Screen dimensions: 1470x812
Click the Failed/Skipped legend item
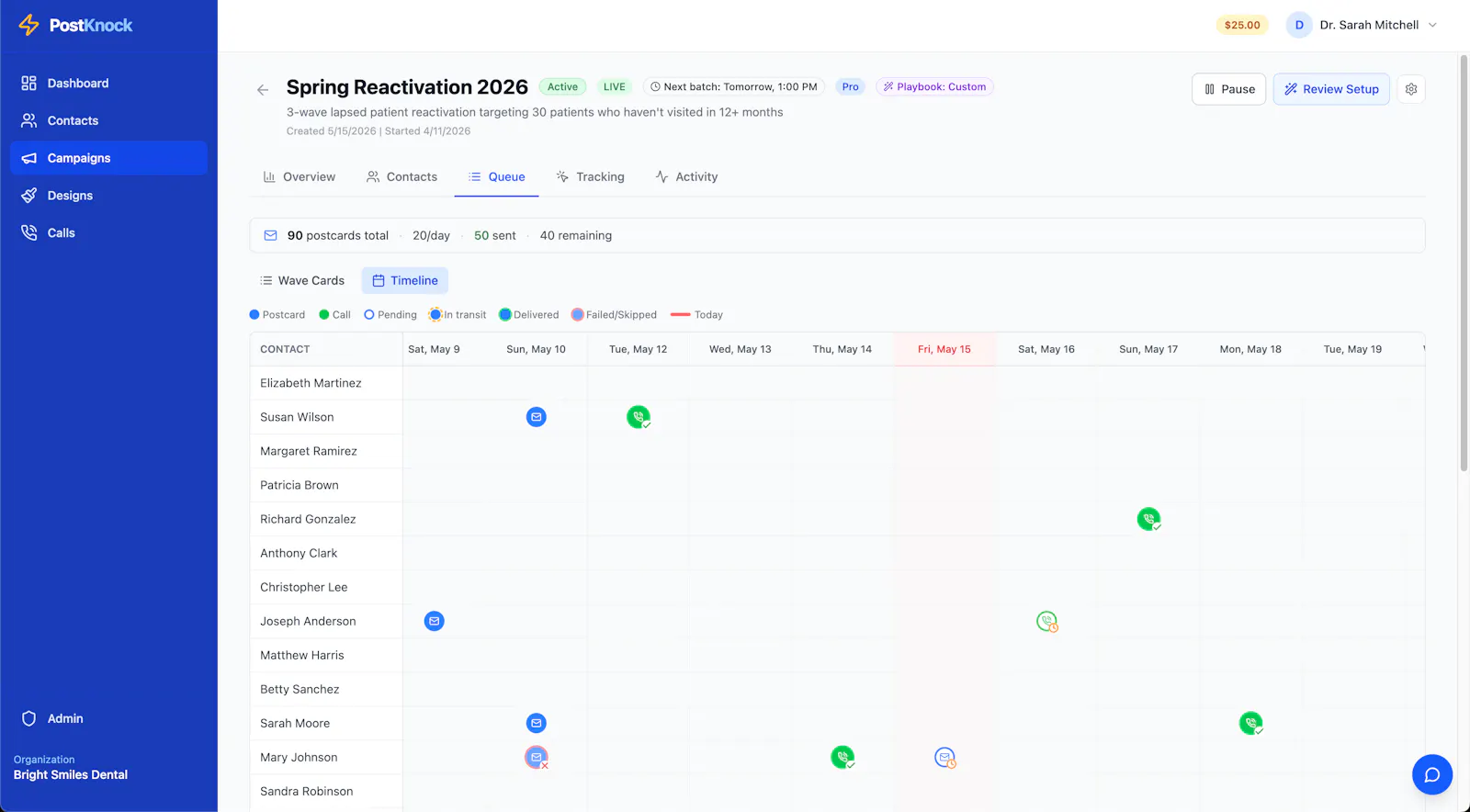[x=614, y=315]
